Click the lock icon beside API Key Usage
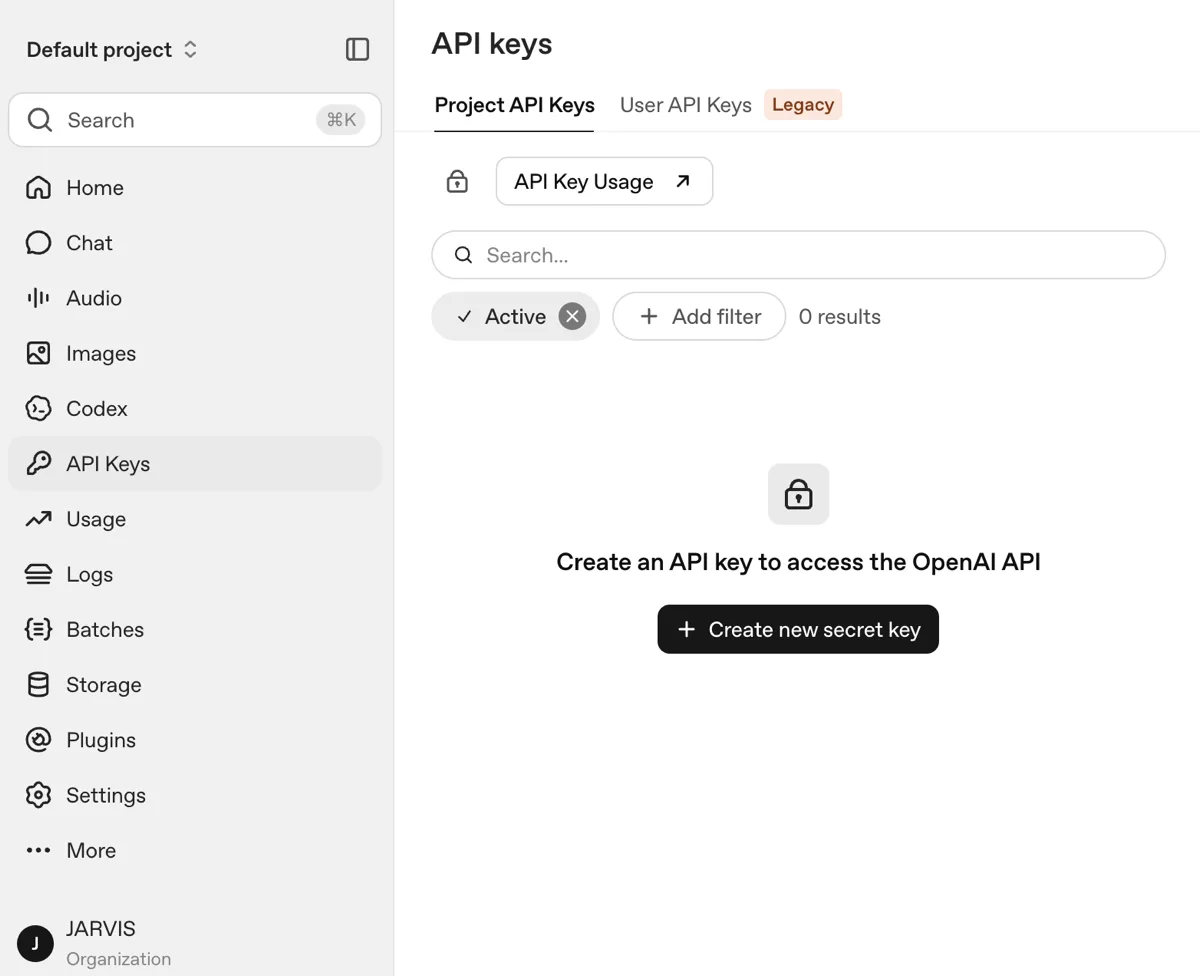 coord(457,181)
